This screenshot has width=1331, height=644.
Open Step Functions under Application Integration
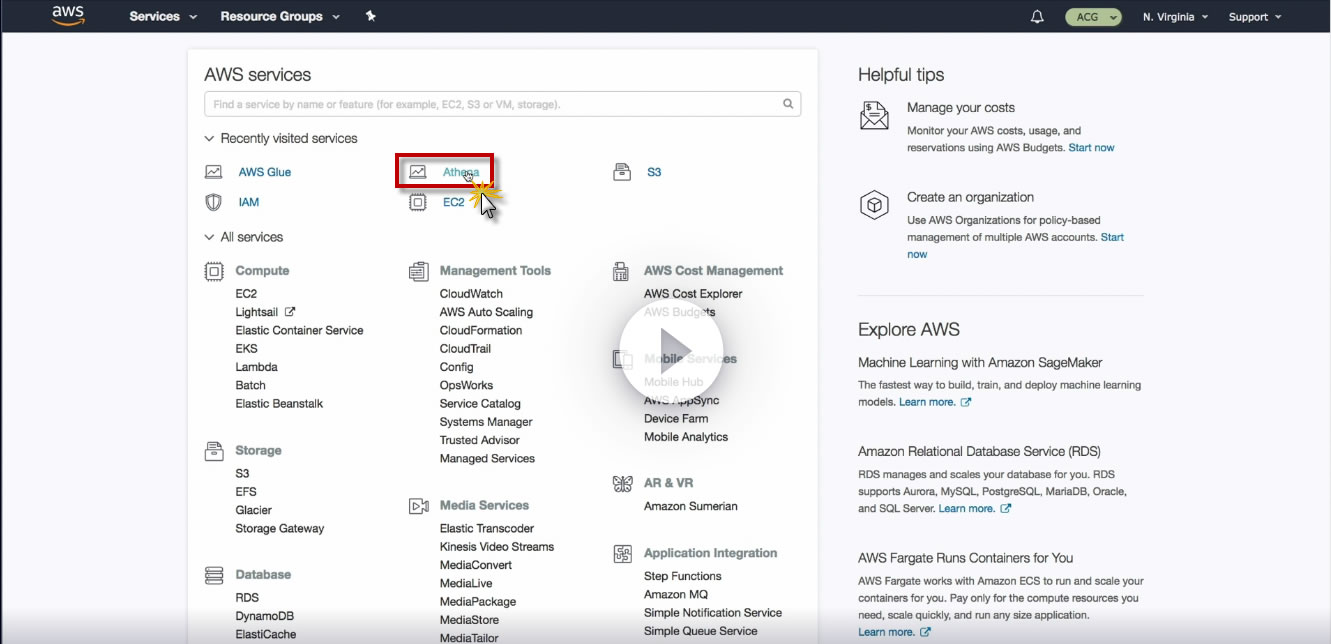(x=683, y=576)
